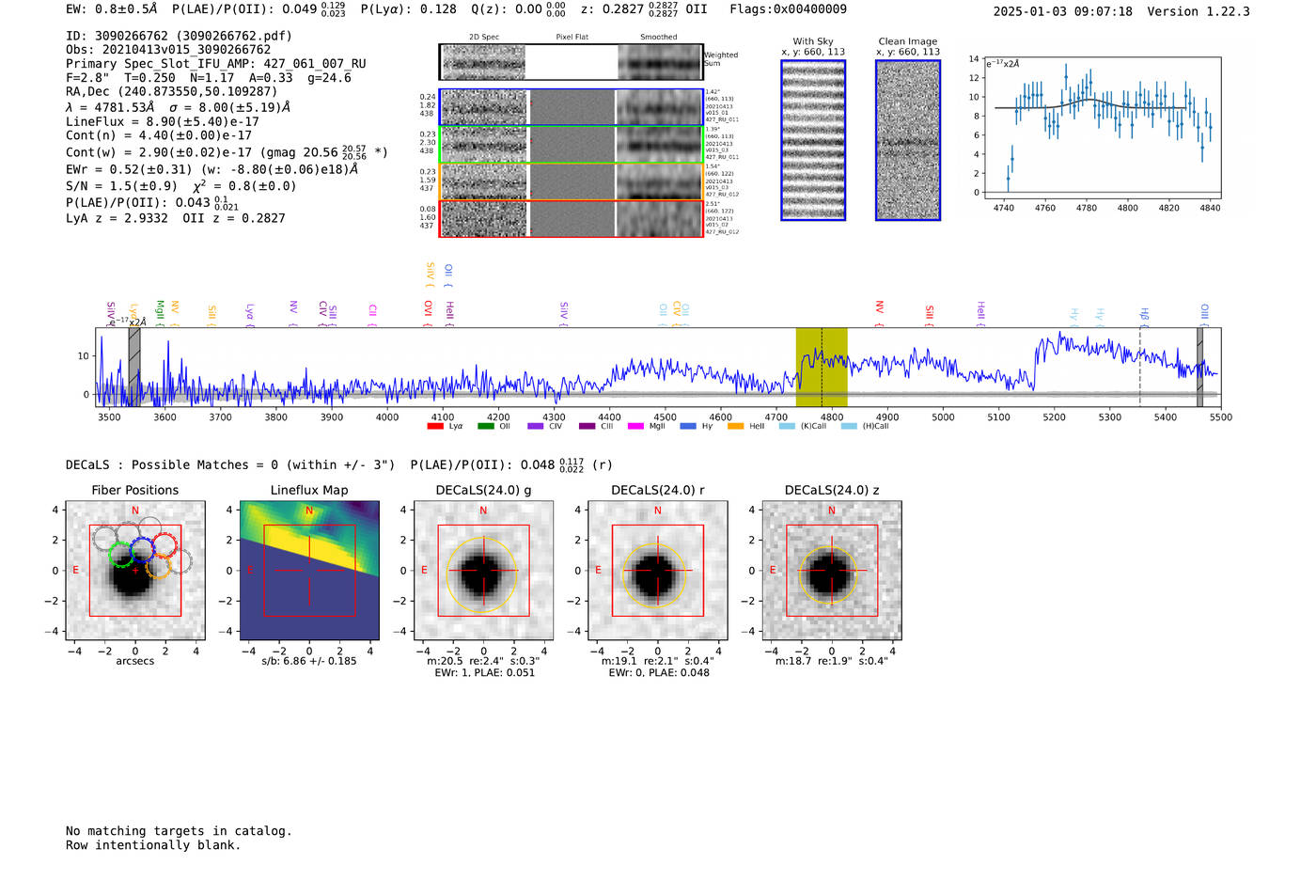Click the (K)CaII legend swatch
This screenshot has height=896, width=1316.
787,426
